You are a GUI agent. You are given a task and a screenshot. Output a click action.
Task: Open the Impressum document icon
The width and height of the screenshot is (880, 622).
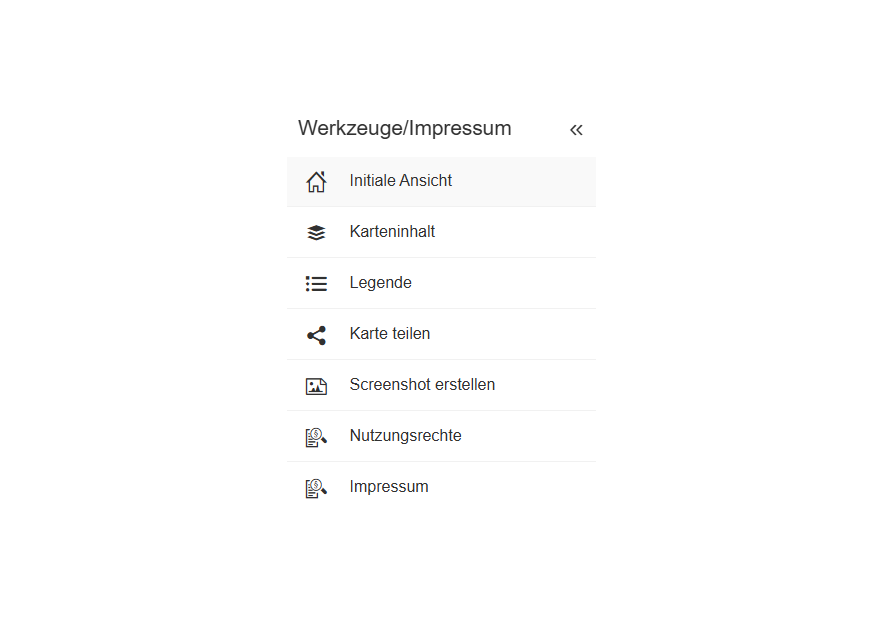click(316, 487)
